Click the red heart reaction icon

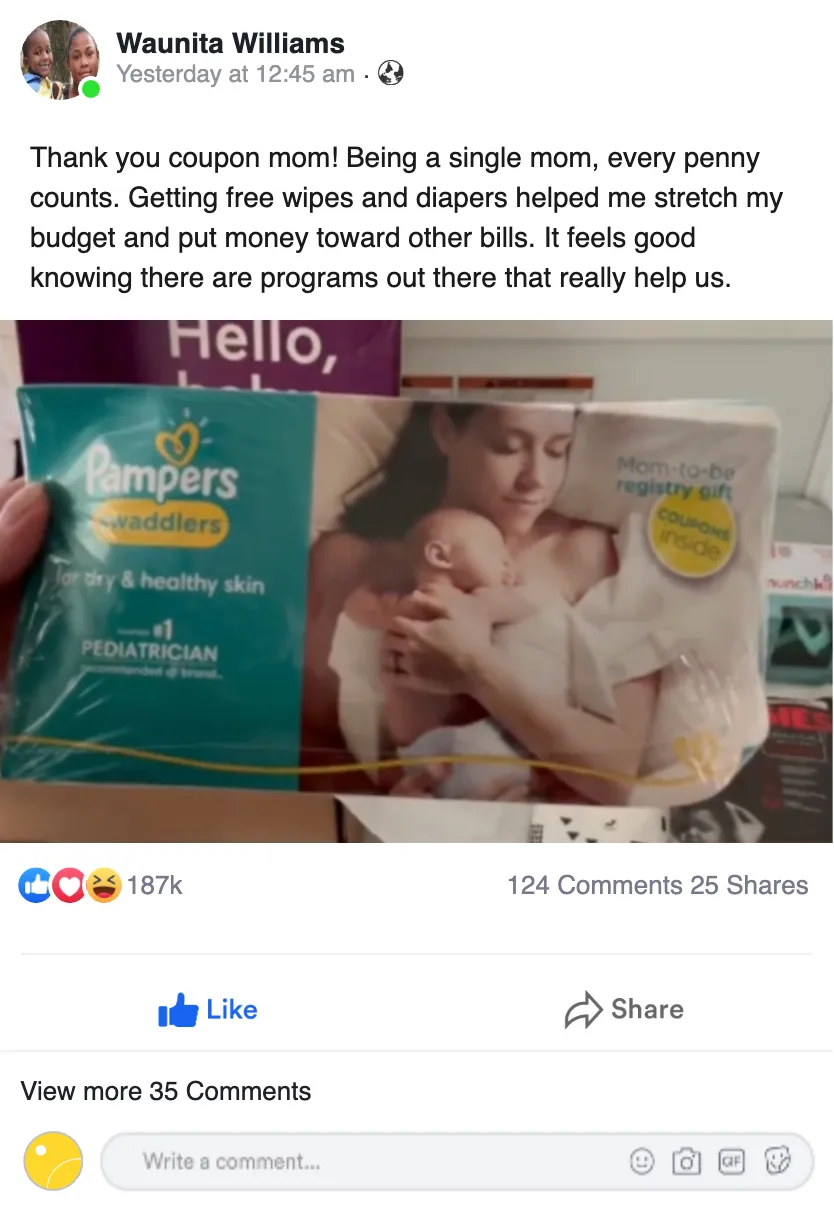(69, 885)
